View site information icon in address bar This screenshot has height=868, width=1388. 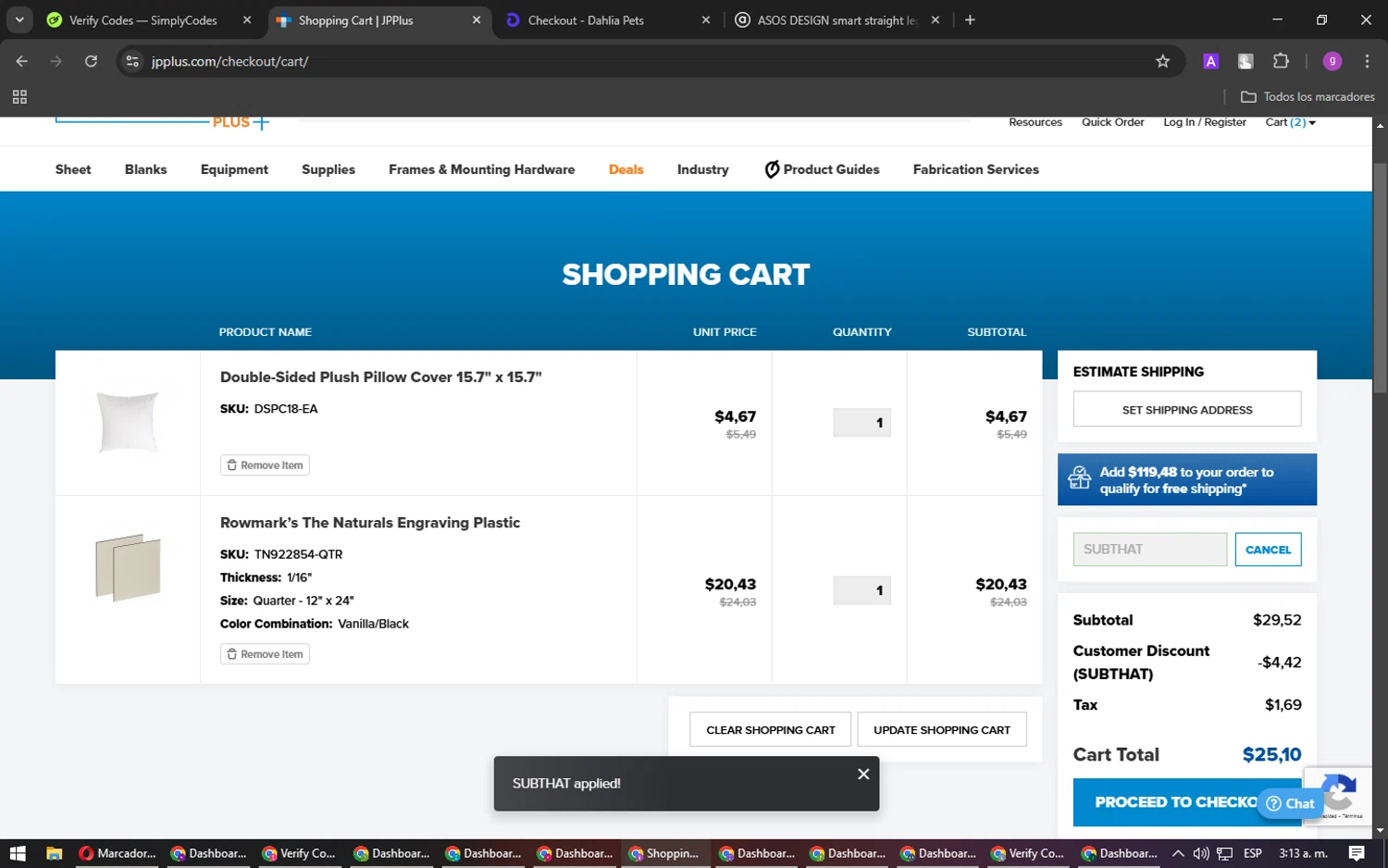click(x=132, y=61)
